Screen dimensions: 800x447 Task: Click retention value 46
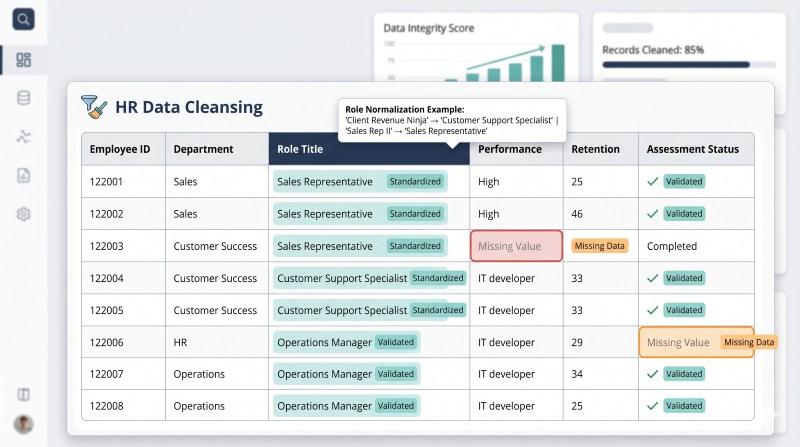point(577,214)
